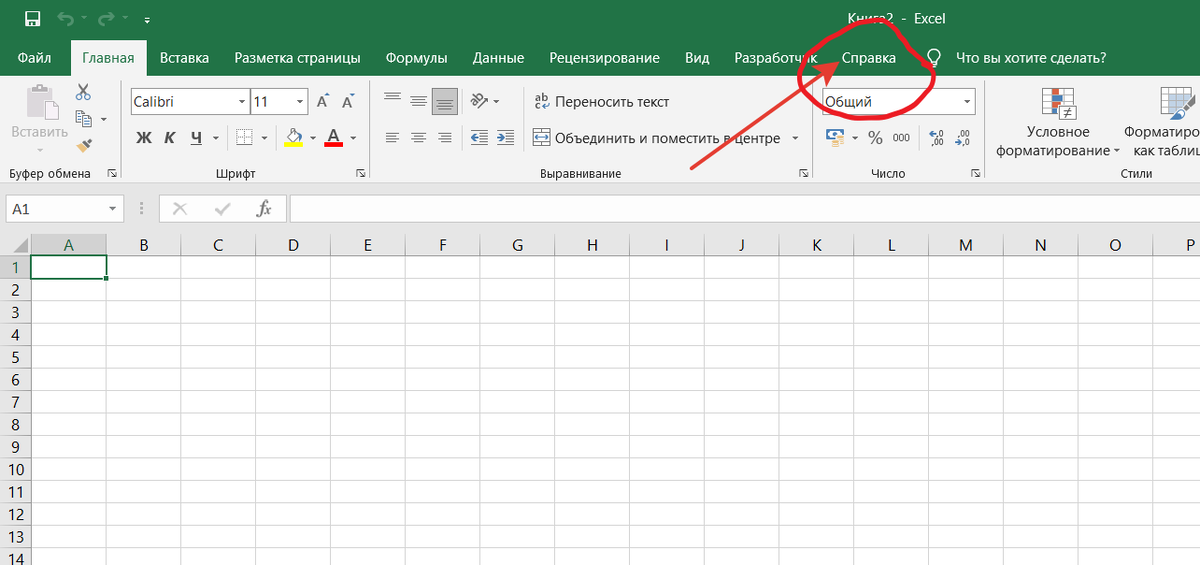Decrease the cell indent
Screen dimensions: 1200x565
point(479,137)
